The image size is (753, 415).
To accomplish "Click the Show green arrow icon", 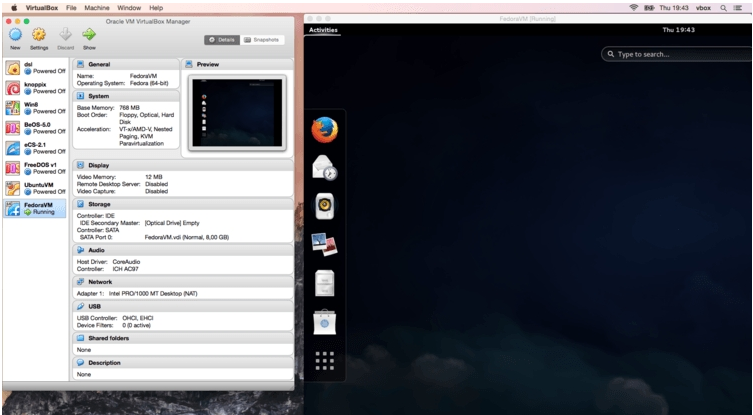I will pos(89,34).
